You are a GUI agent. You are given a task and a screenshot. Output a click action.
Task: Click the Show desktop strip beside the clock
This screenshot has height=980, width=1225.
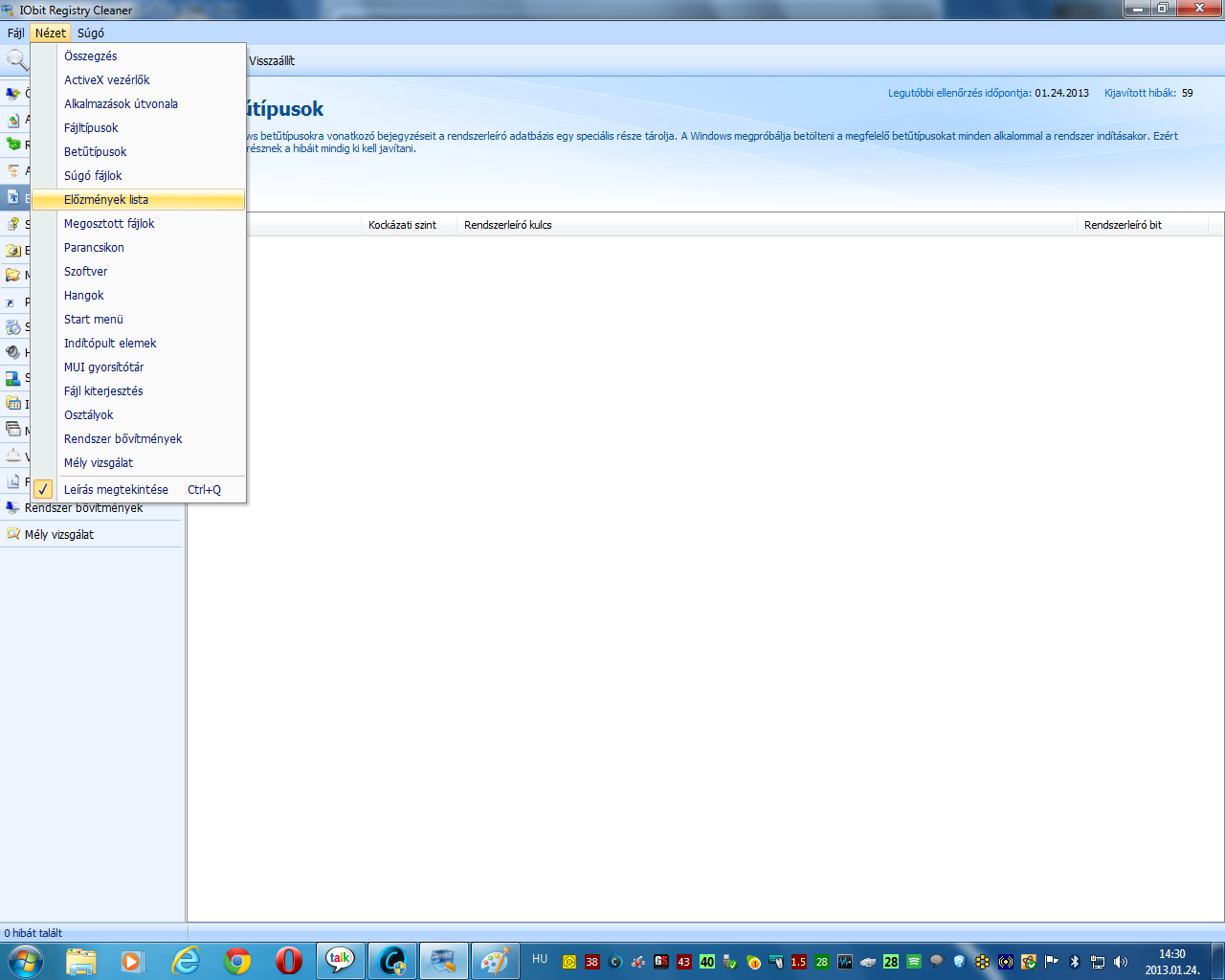coord(1217,961)
